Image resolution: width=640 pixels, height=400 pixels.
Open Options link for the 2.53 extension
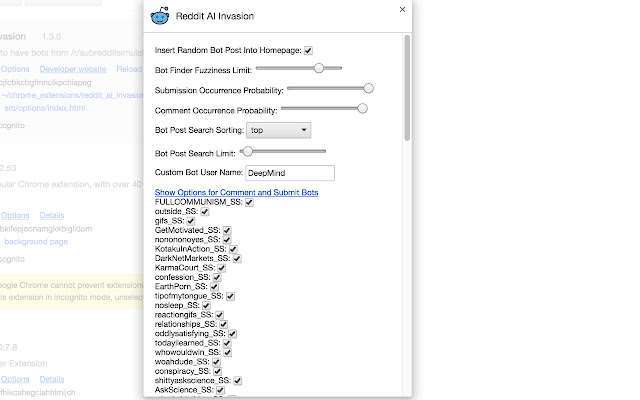click(x=15, y=215)
